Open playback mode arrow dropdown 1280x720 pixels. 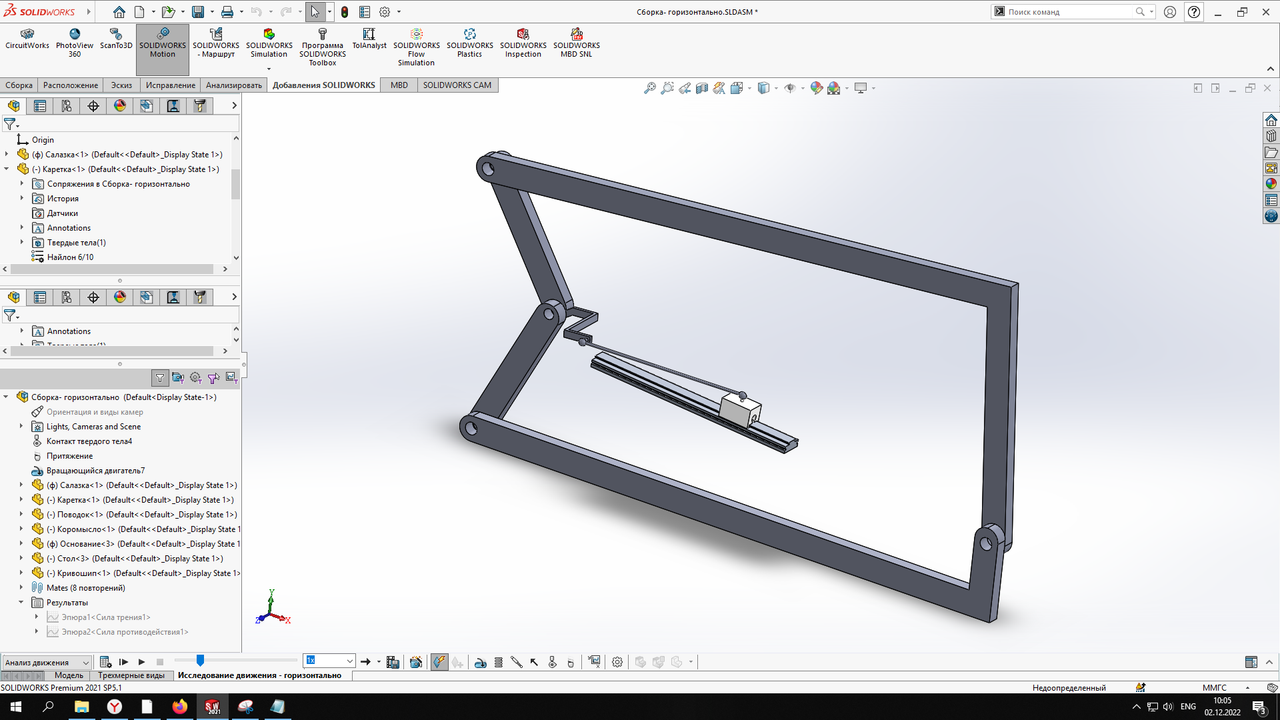378,661
